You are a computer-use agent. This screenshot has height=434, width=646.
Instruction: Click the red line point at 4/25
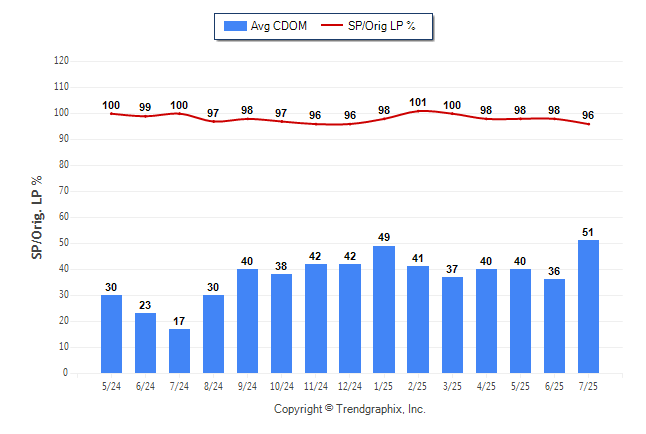pyautogui.click(x=486, y=119)
